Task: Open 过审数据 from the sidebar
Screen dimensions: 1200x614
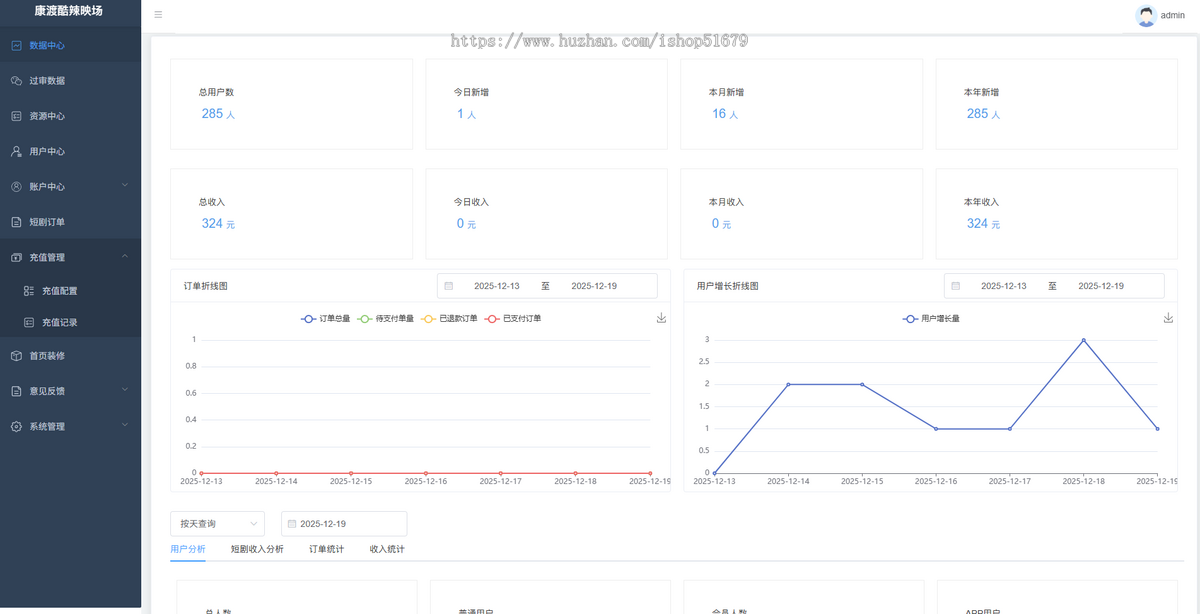Action: click(x=47, y=81)
